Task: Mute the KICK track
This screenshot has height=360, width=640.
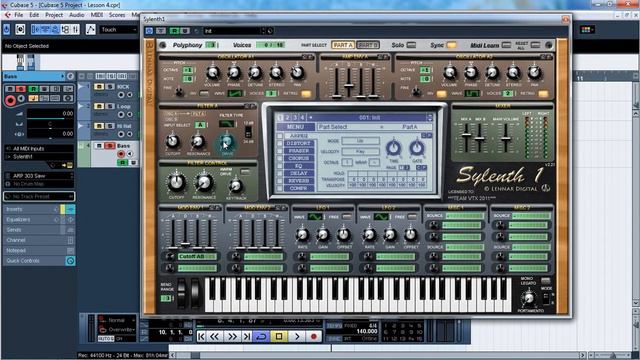Action: (x=99, y=87)
